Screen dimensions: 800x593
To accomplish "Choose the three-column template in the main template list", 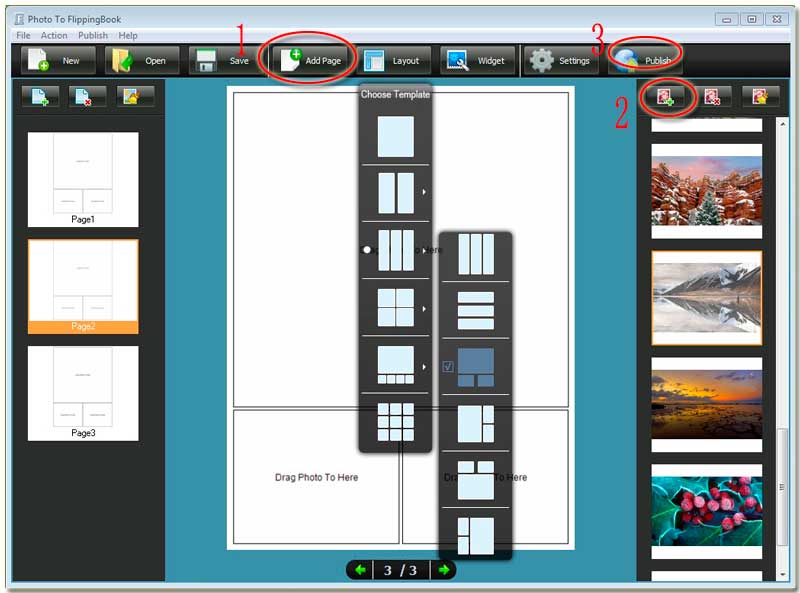I will [395, 250].
